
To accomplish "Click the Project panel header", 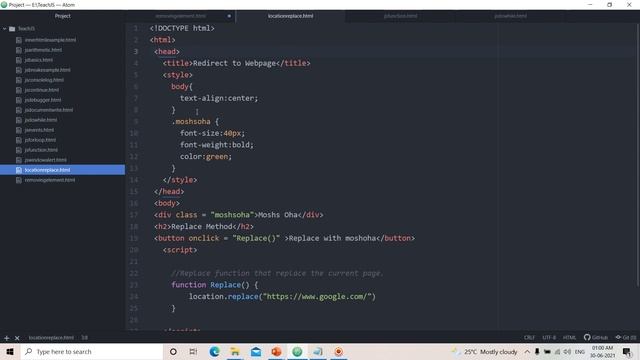I will click(x=62, y=16).
